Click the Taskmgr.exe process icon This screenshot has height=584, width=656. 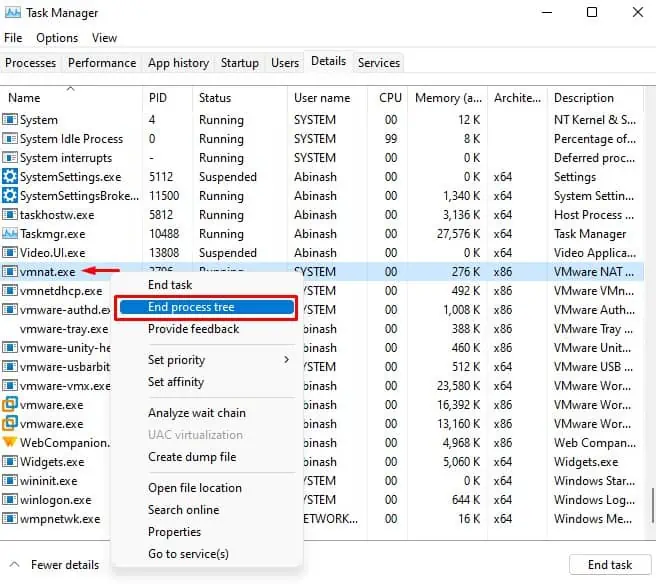(10, 233)
